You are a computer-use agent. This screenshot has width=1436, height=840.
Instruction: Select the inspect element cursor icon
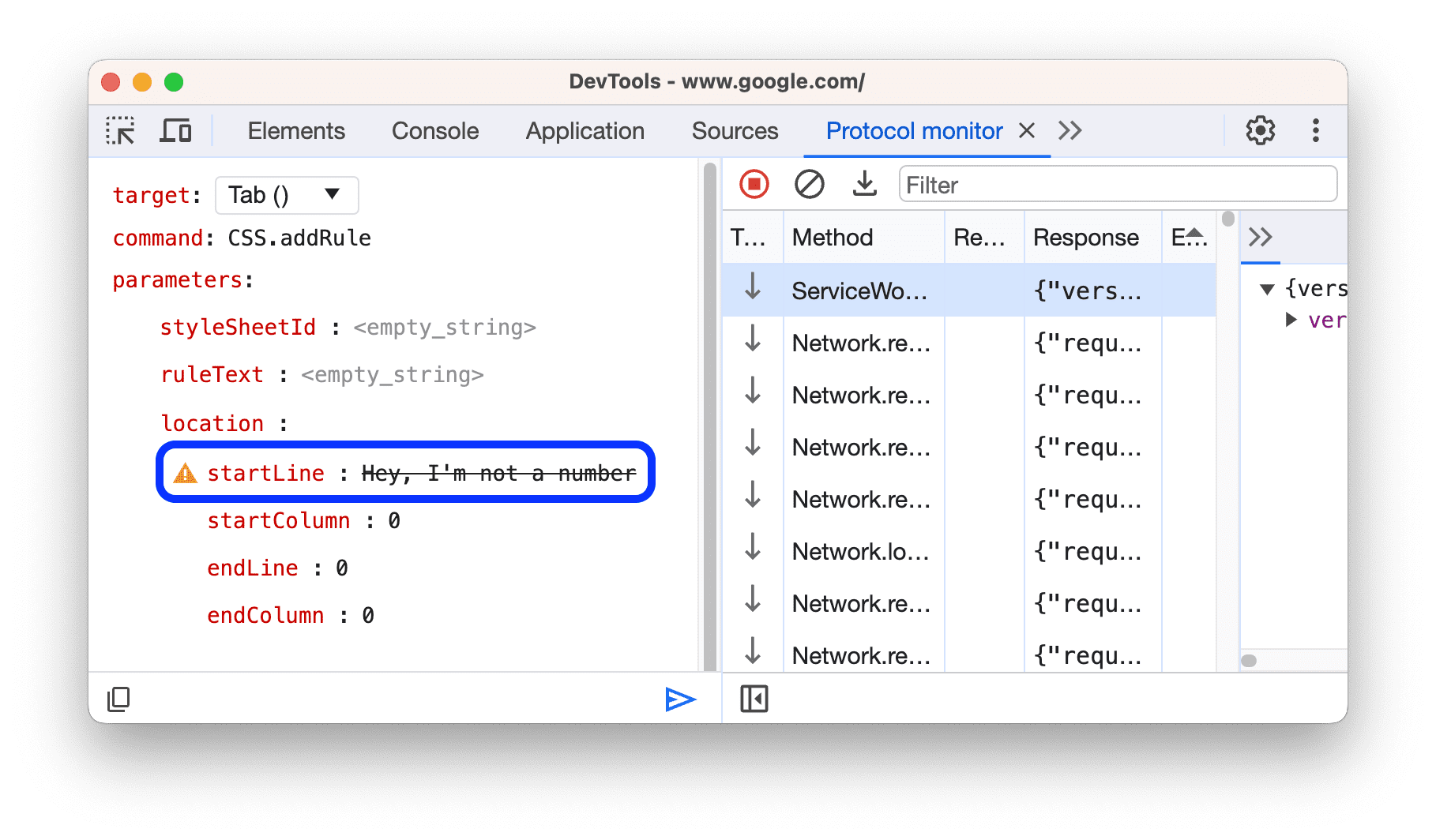click(x=120, y=131)
